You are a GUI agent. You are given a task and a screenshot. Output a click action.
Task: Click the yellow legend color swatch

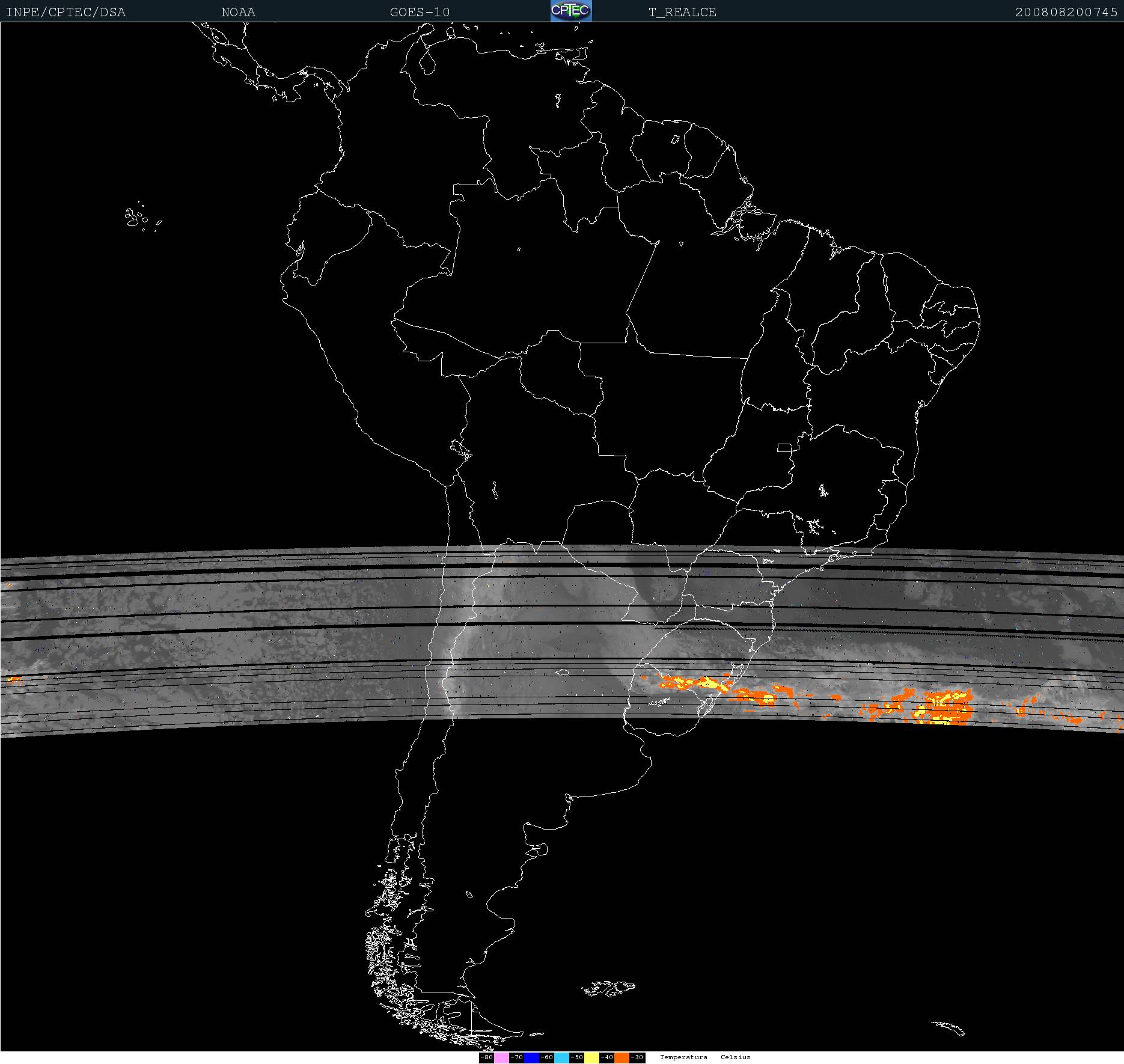pyautogui.click(x=591, y=1057)
